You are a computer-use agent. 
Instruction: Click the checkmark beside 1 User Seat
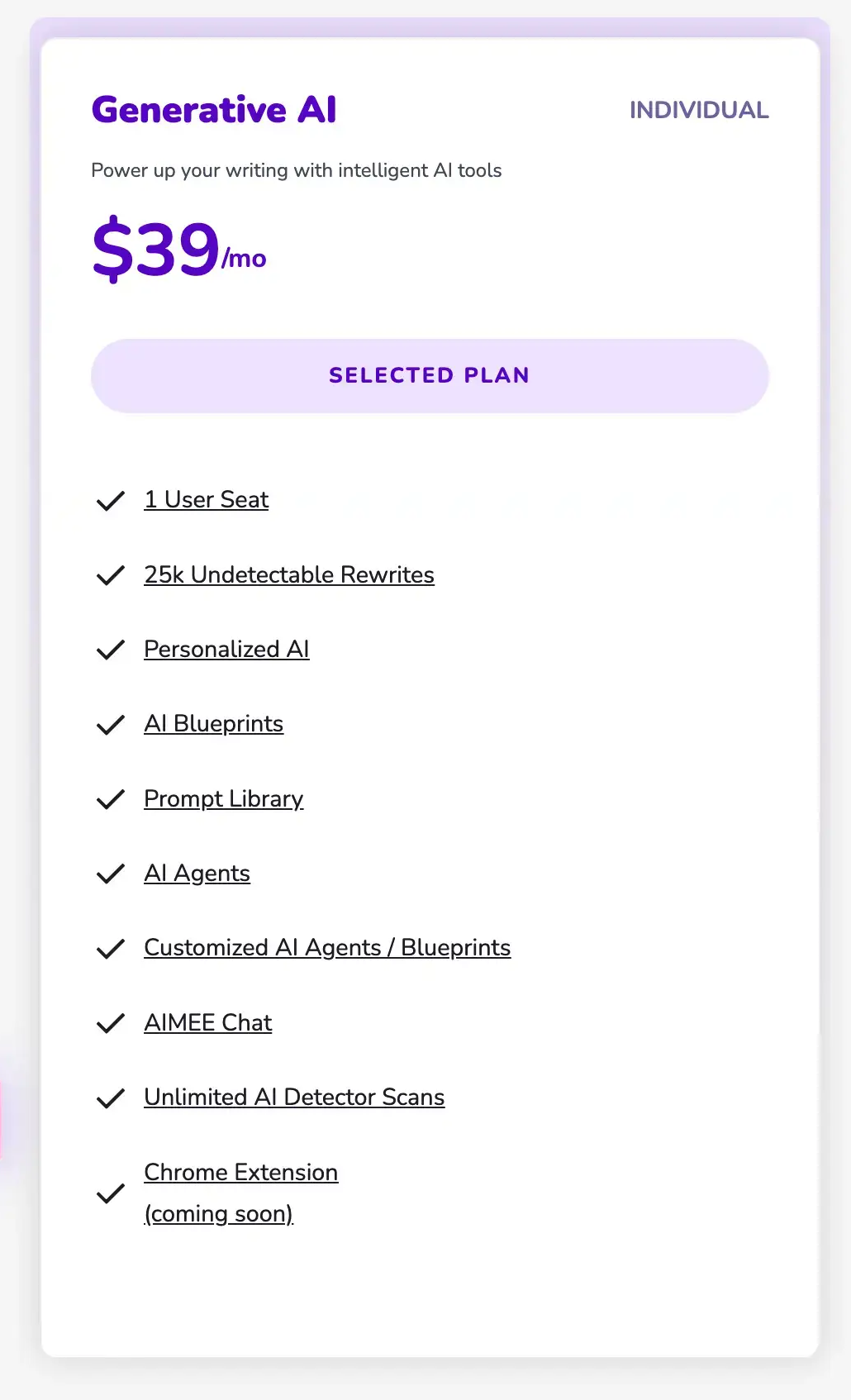point(111,501)
